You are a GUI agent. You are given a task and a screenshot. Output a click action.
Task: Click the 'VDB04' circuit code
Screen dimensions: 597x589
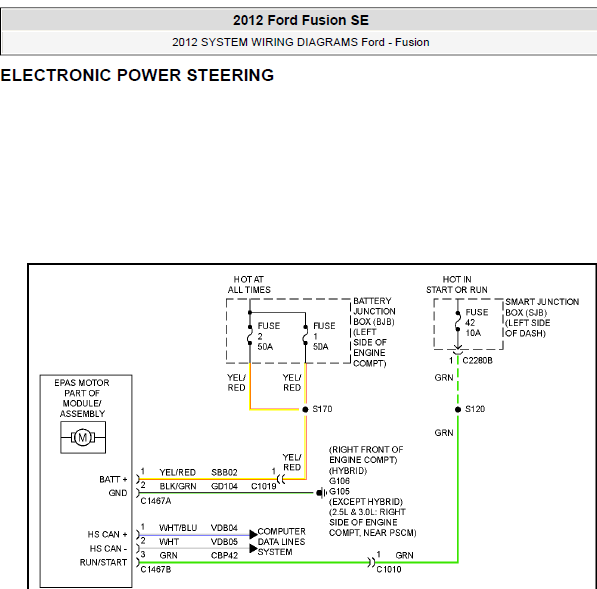click(x=224, y=528)
